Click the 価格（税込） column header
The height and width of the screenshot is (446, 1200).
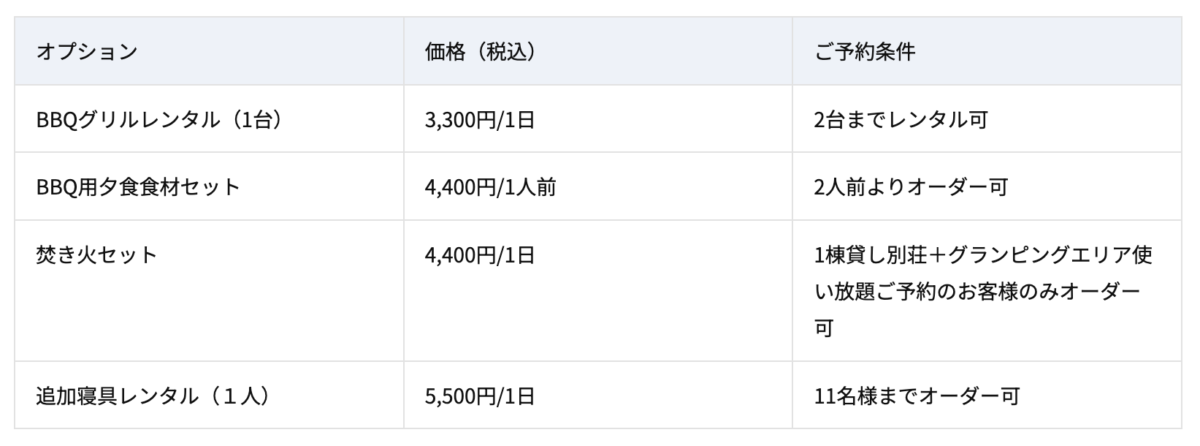(x=479, y=52)
